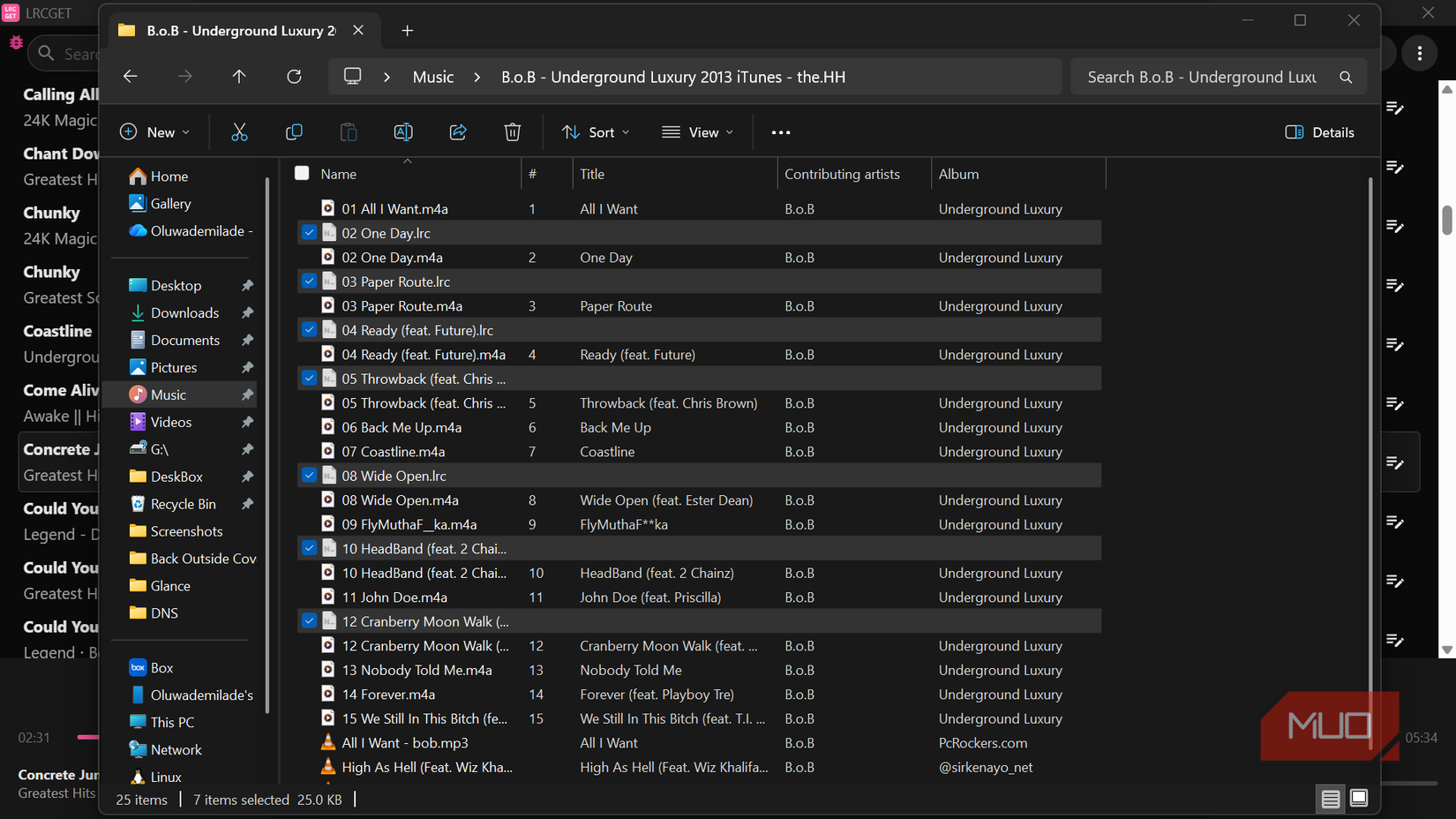Add a new tab with plus icon

coord(408,31)
